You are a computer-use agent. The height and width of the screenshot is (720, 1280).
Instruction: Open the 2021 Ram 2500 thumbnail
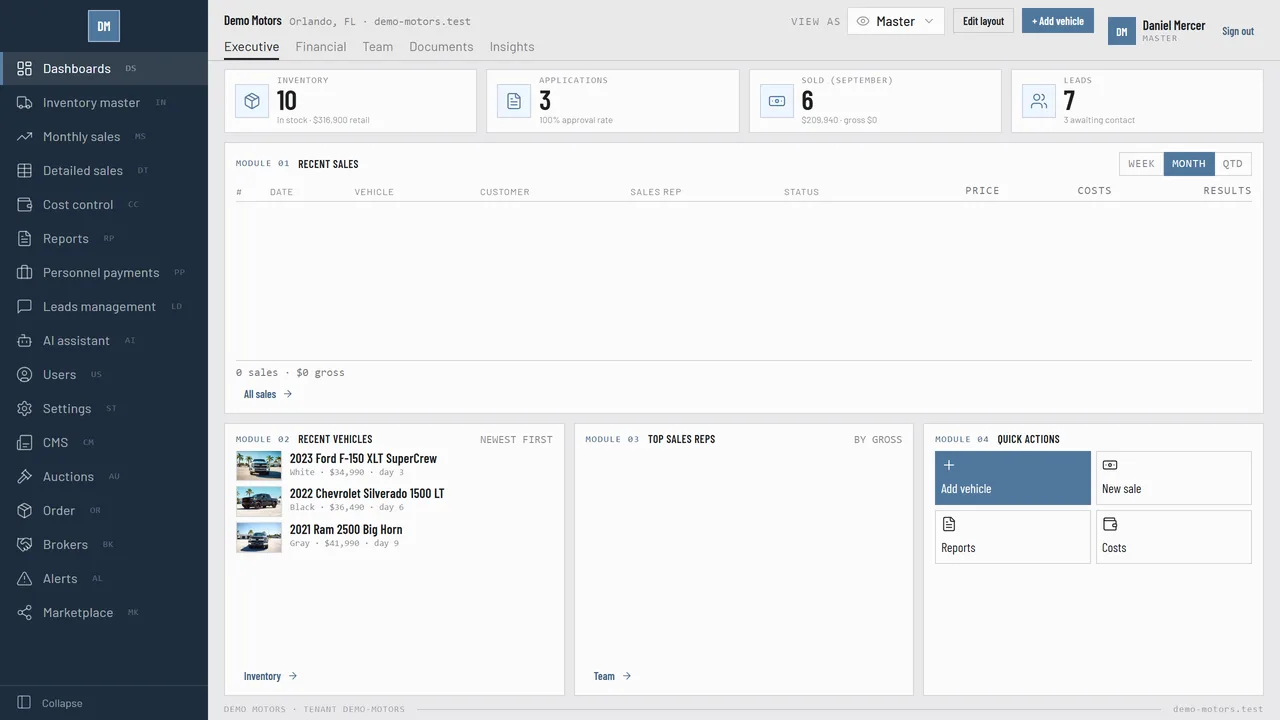point(259,537)
